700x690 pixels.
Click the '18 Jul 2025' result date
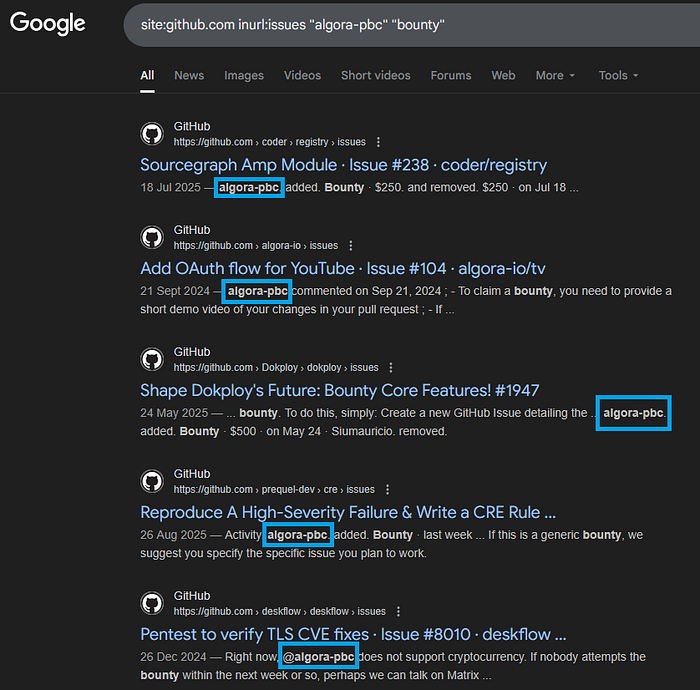(171, 187)
